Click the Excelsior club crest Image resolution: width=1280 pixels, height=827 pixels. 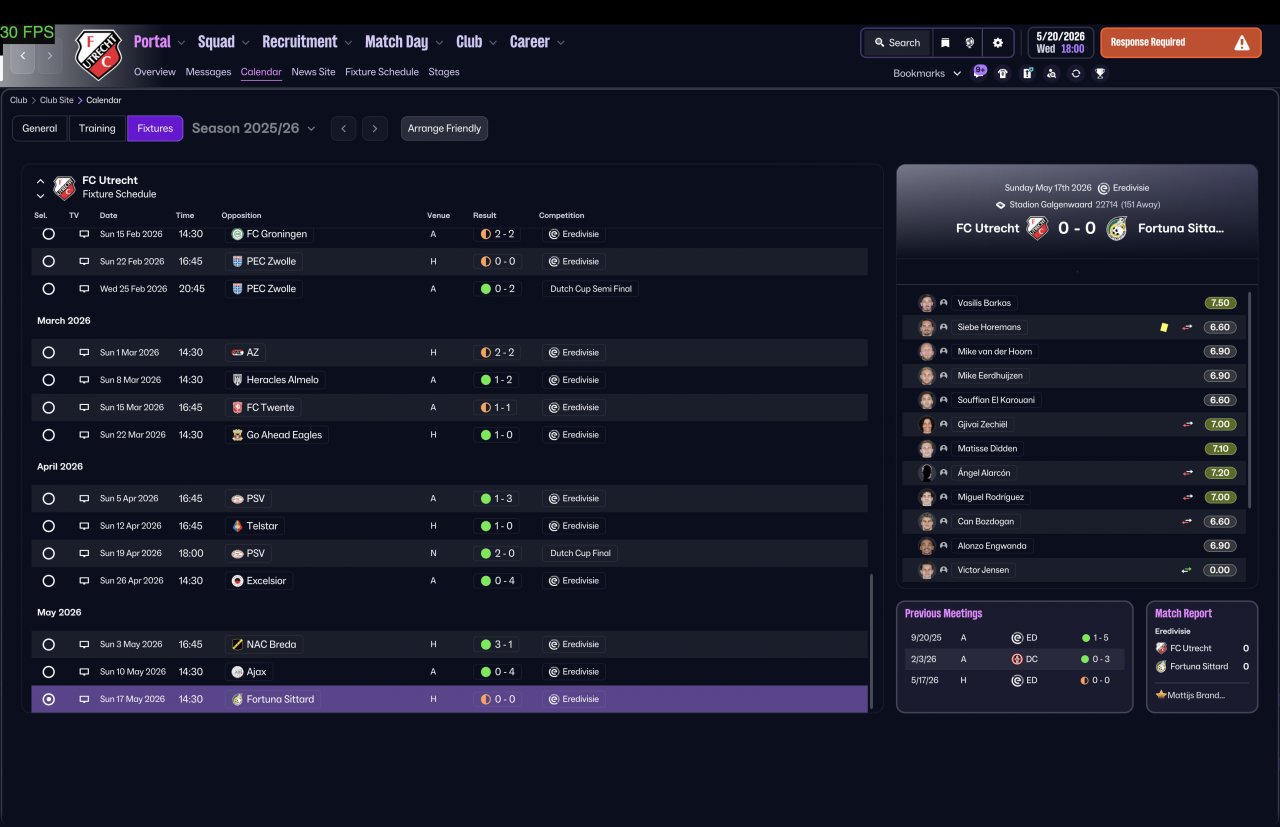click(237, 581)
